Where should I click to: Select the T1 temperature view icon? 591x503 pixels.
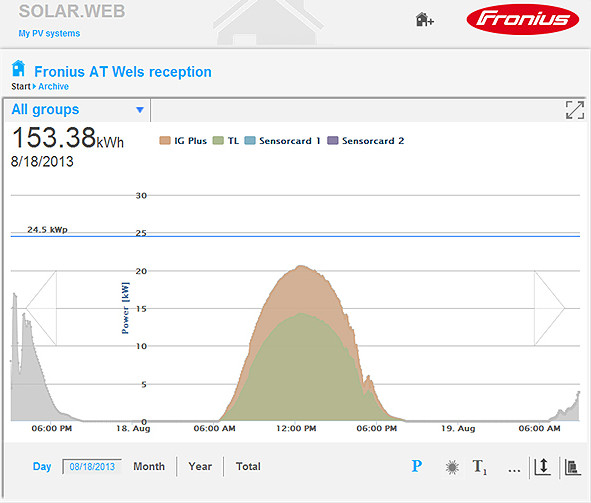tap(479, 467)
